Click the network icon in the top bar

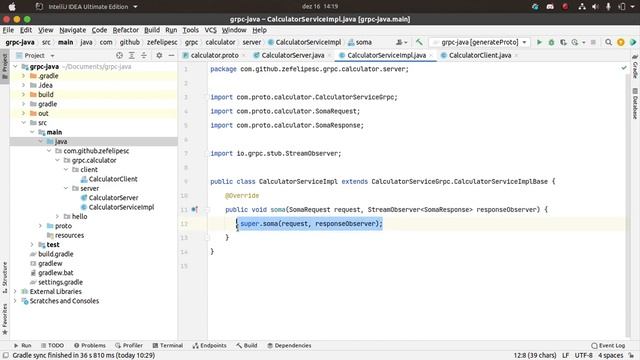coord(582,7)
